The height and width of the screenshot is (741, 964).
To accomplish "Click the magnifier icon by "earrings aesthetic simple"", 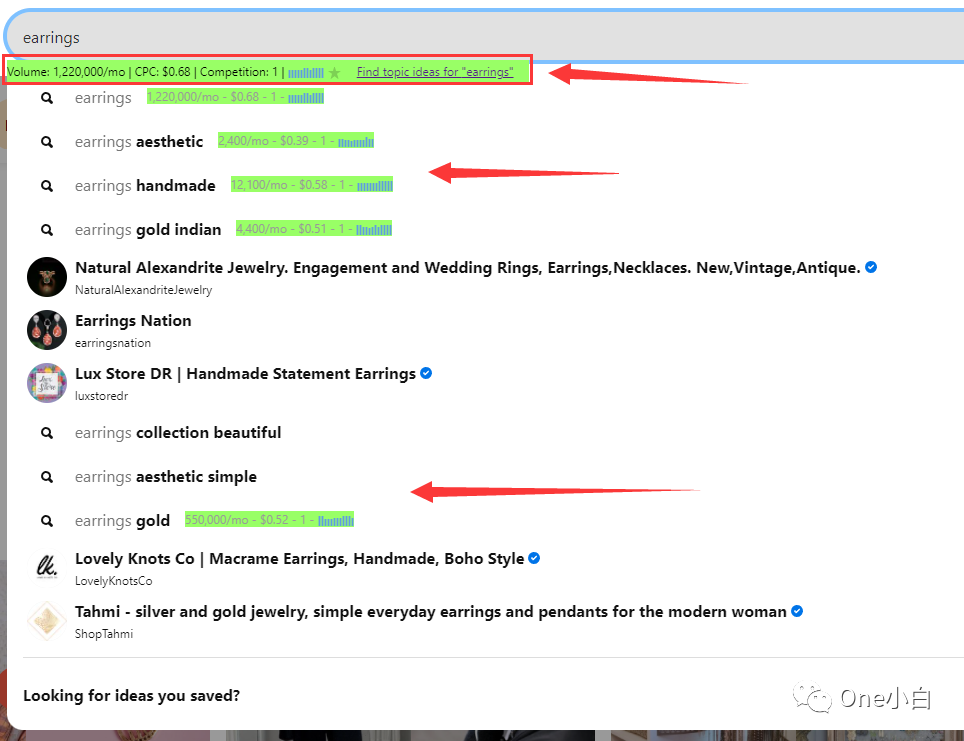I will coord(47,477).
